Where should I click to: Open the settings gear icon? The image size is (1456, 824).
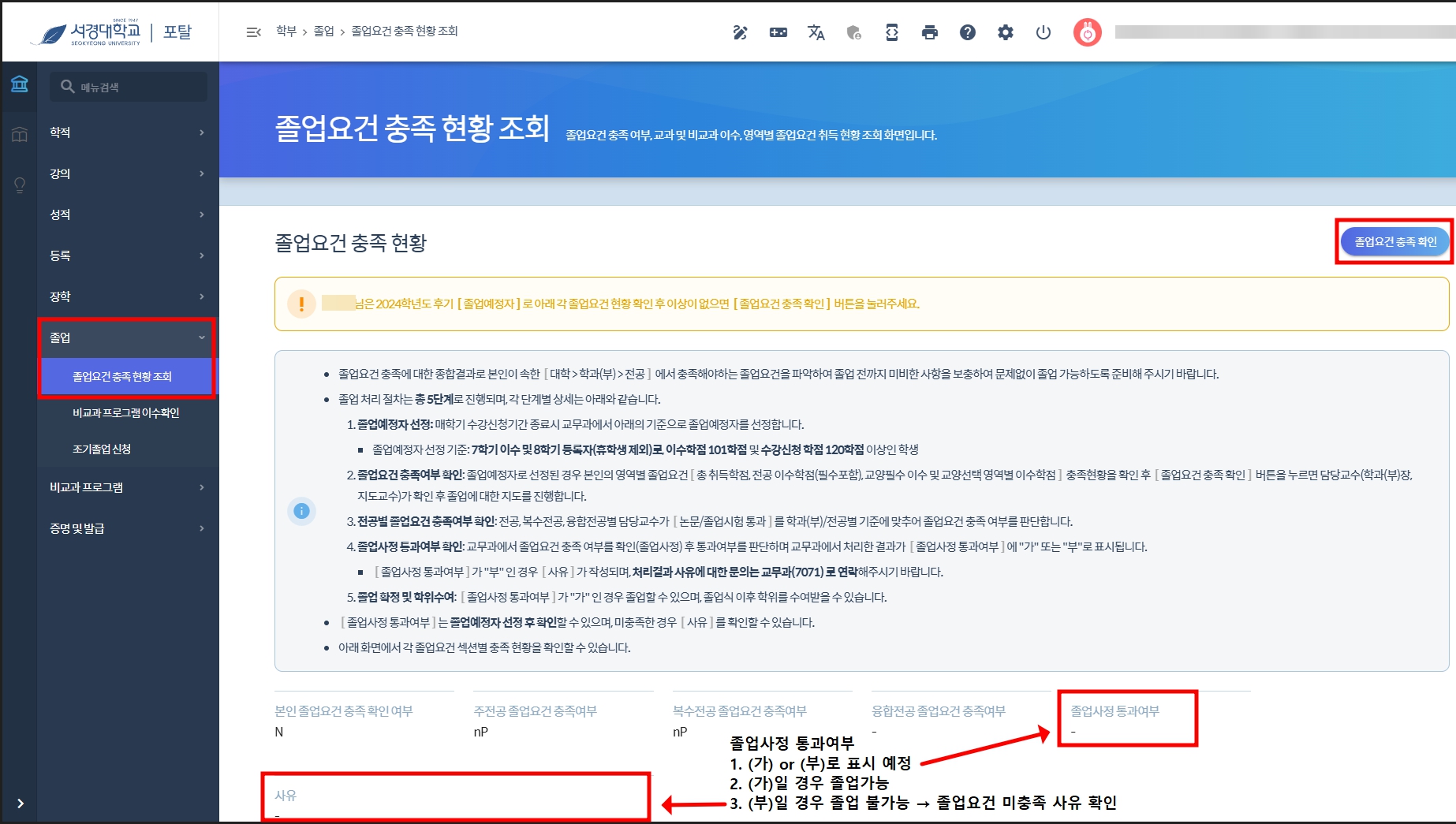1005,32
